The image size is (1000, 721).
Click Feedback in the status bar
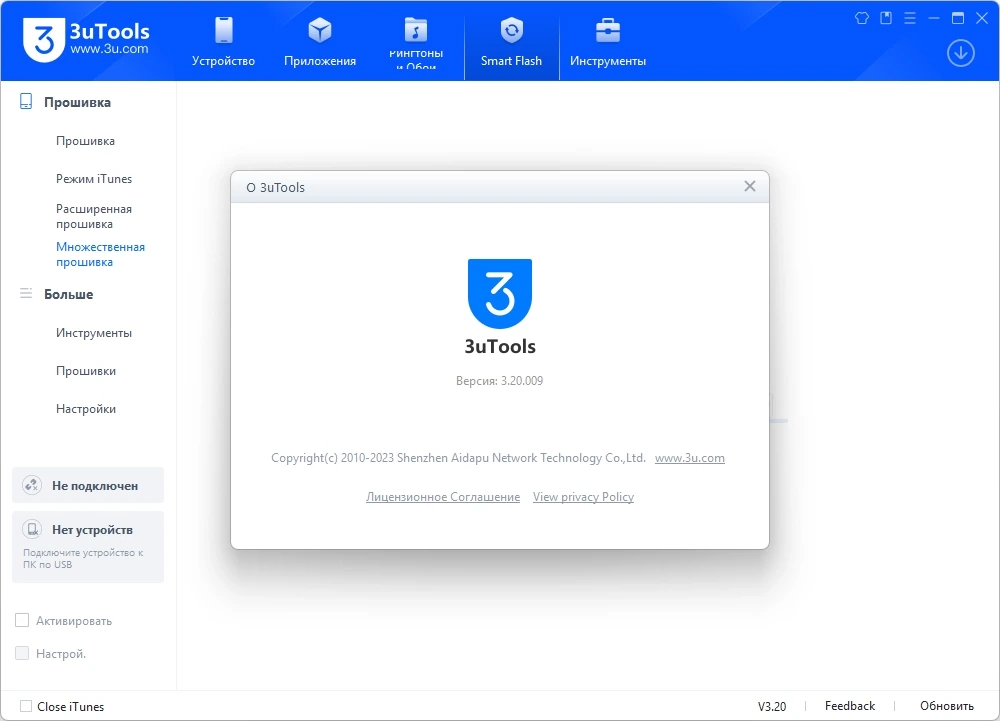point(849,706)
